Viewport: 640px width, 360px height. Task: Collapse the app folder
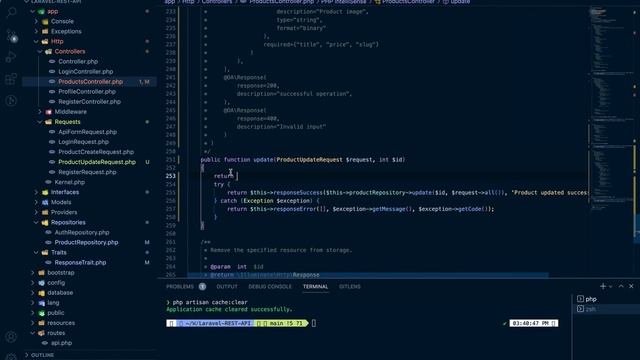click(32, 11)
